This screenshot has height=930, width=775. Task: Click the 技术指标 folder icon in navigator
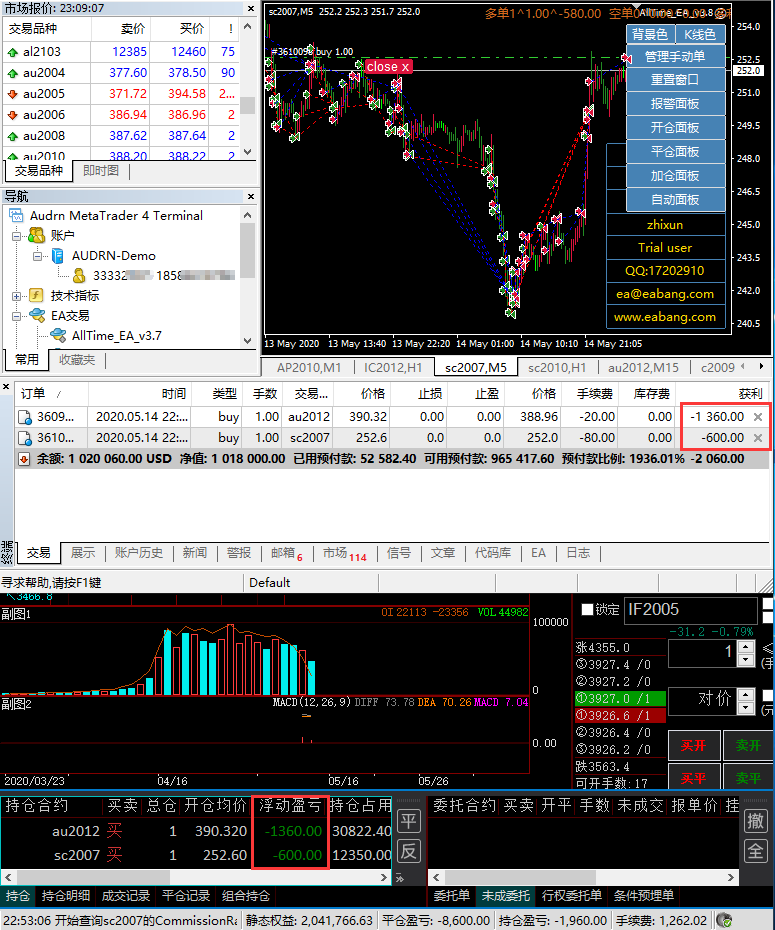click(36, 296)
